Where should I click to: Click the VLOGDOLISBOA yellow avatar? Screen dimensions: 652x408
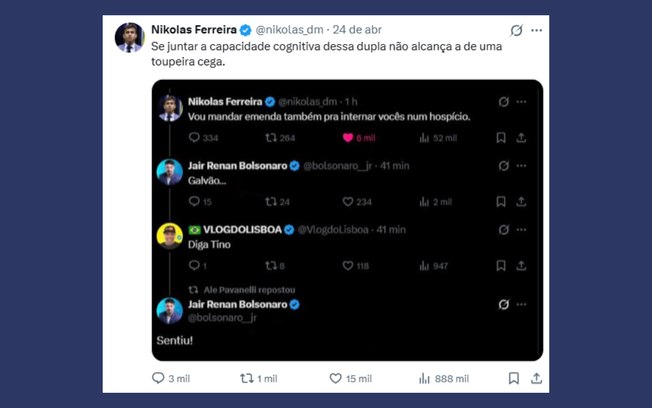(x=169, y=235)
